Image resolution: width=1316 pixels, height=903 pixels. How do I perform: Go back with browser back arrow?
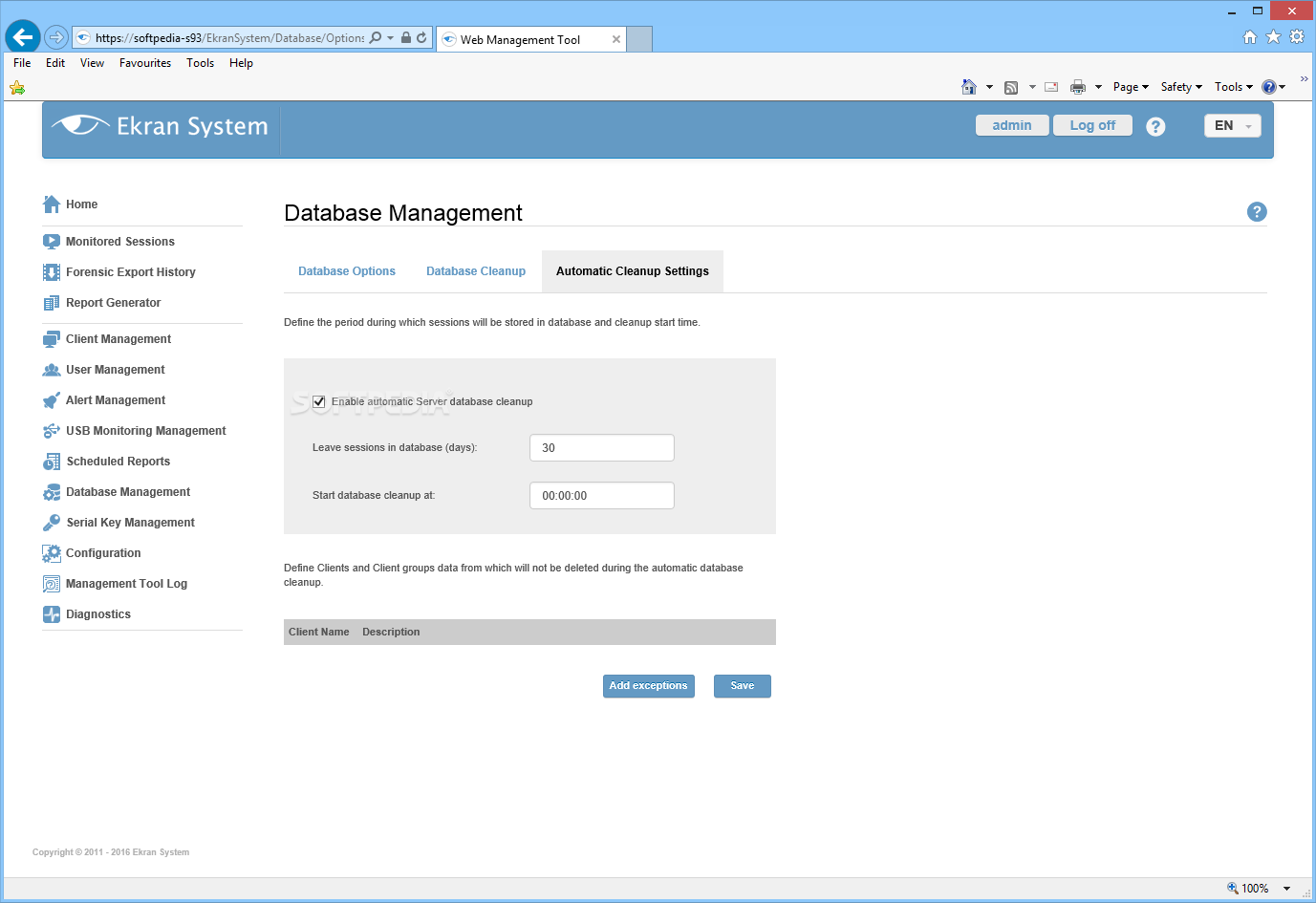[x=23, y=37]
